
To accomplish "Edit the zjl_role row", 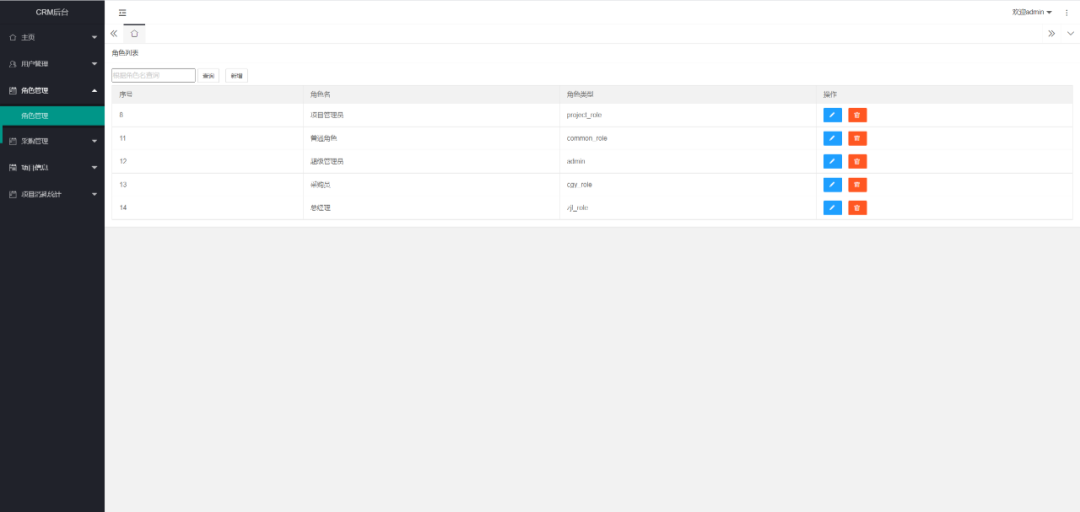I will pos(832,207).
